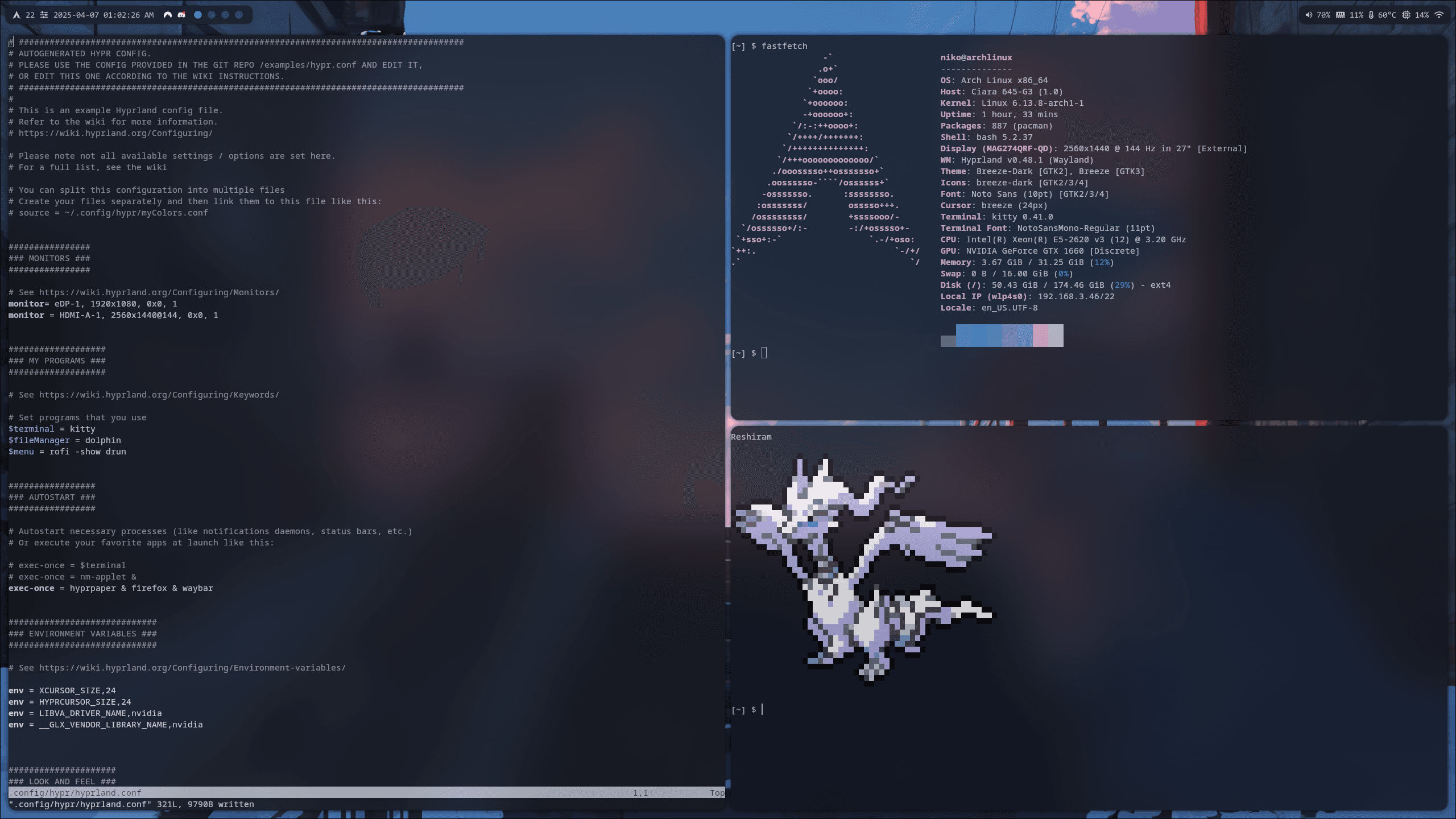Click the "### MY PROGRAMS ###" section header
The height and width of the screenshot is (819, 1456).
pyautogui.click(x=57, y=361)
